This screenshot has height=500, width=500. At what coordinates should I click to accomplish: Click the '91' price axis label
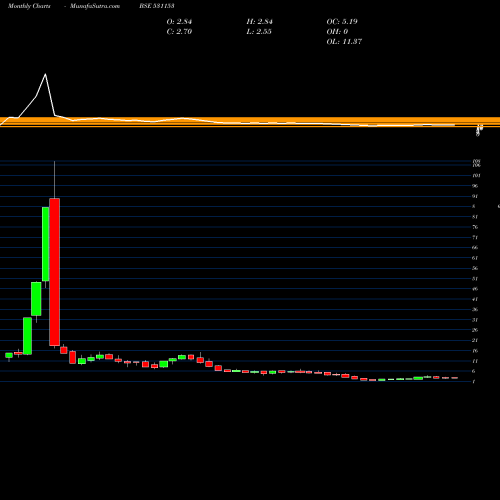coord(475,196)
